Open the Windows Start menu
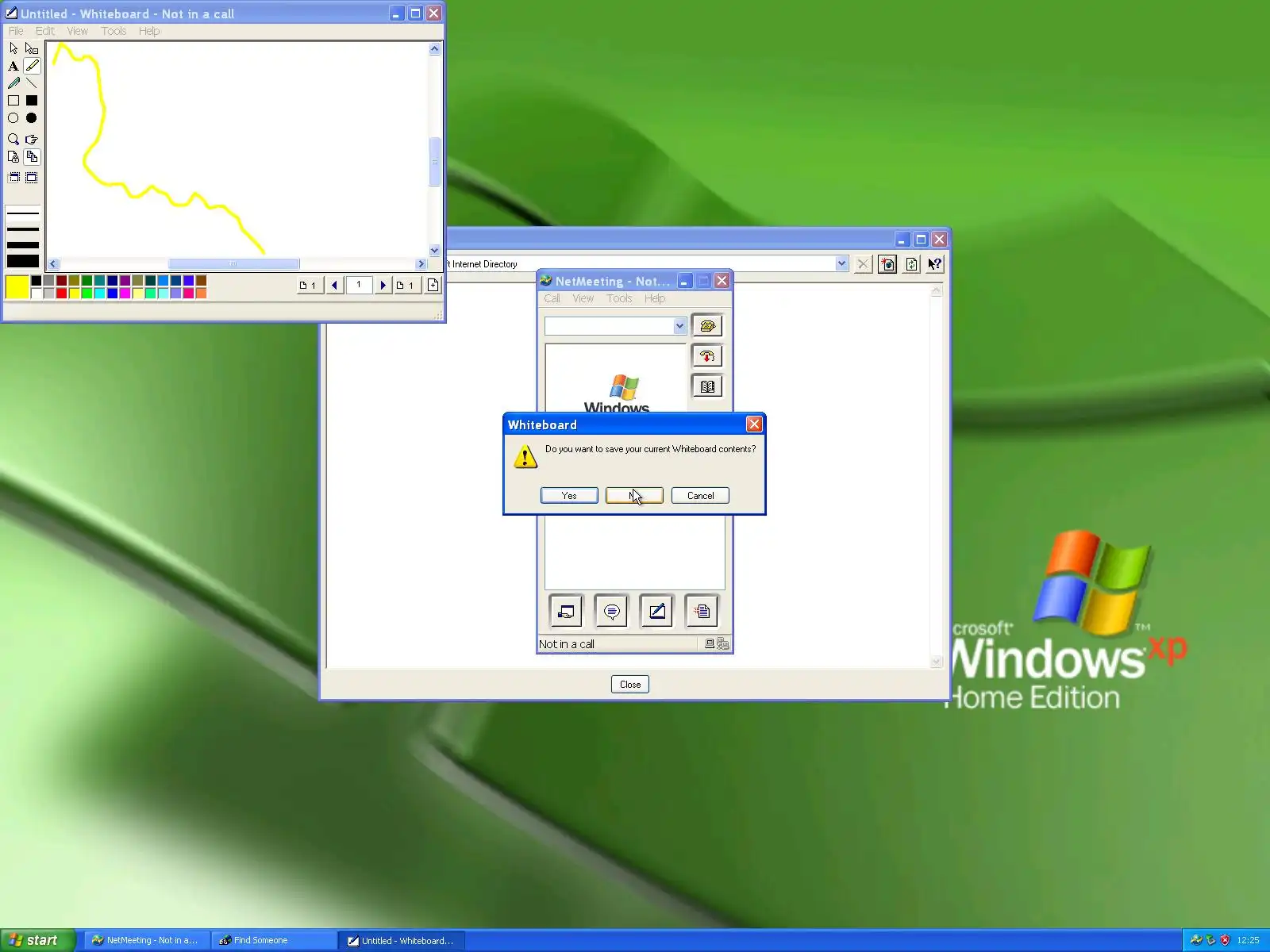Screen dimensions: 1270x952 [37, 940]
